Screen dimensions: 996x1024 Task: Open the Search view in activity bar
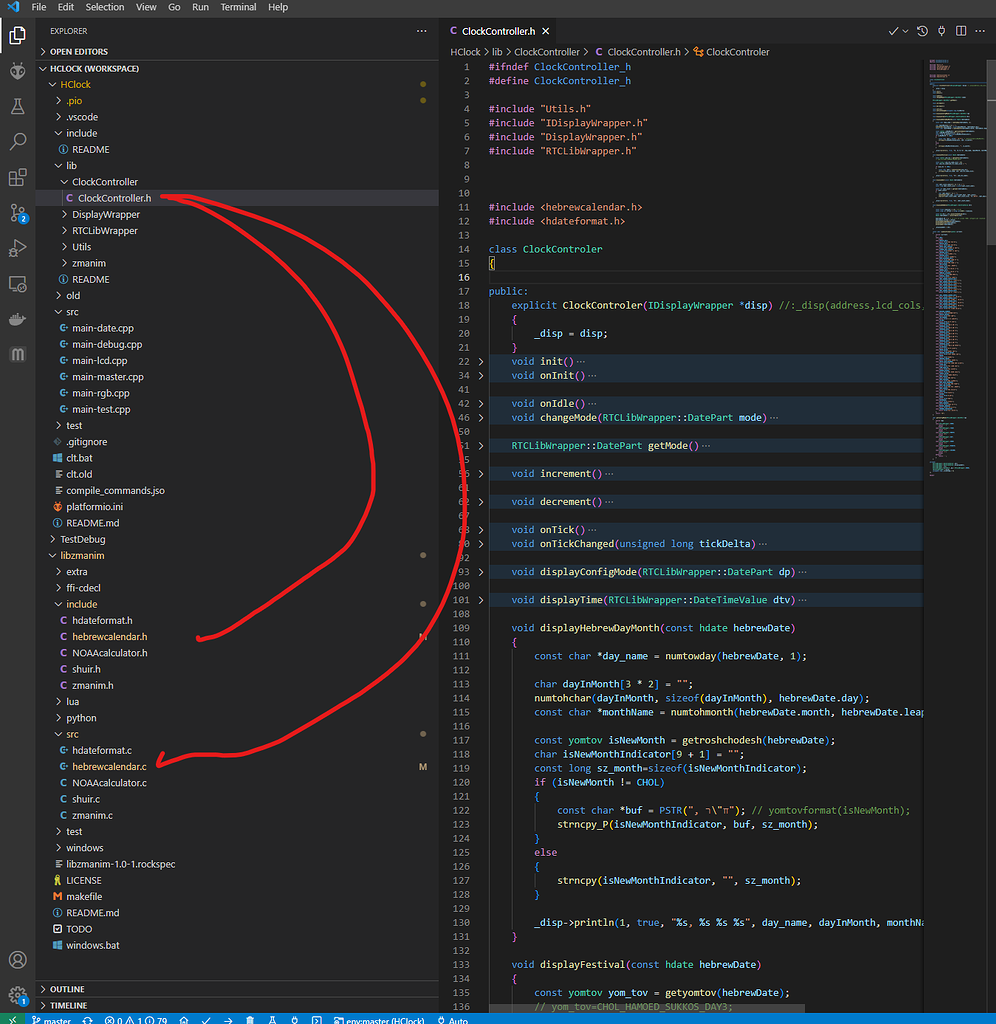click(x=18, y=141)
